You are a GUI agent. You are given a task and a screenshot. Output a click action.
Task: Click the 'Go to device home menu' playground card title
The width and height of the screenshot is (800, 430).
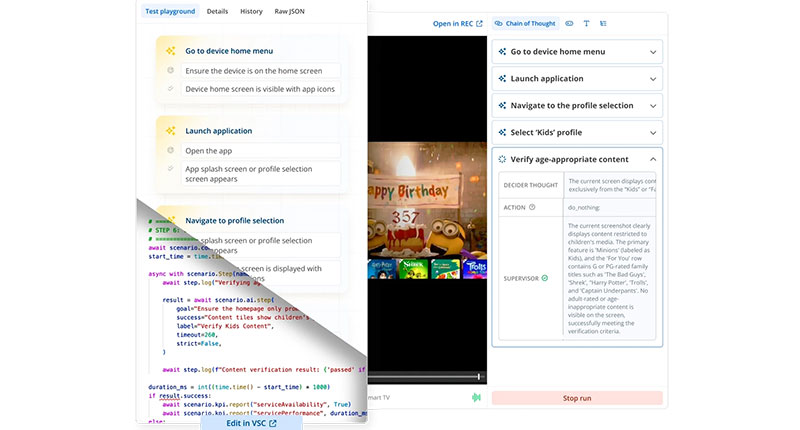(229, 51)
